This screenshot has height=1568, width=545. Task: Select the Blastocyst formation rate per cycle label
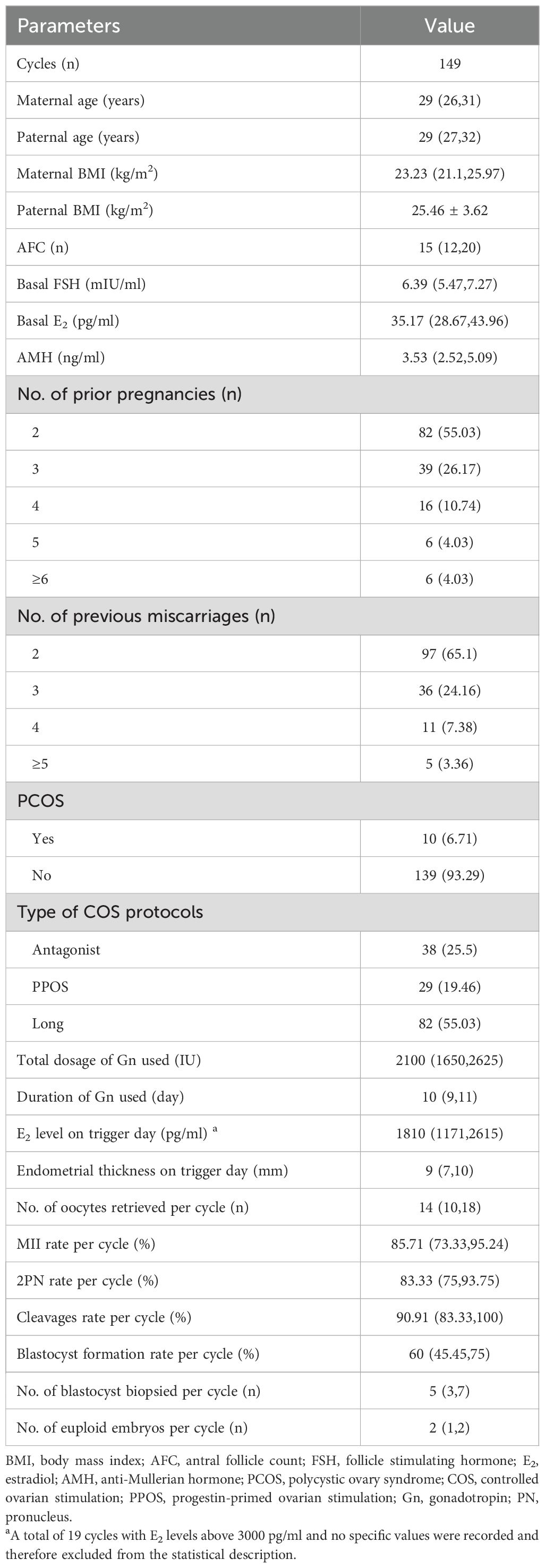coord(138,1354)
